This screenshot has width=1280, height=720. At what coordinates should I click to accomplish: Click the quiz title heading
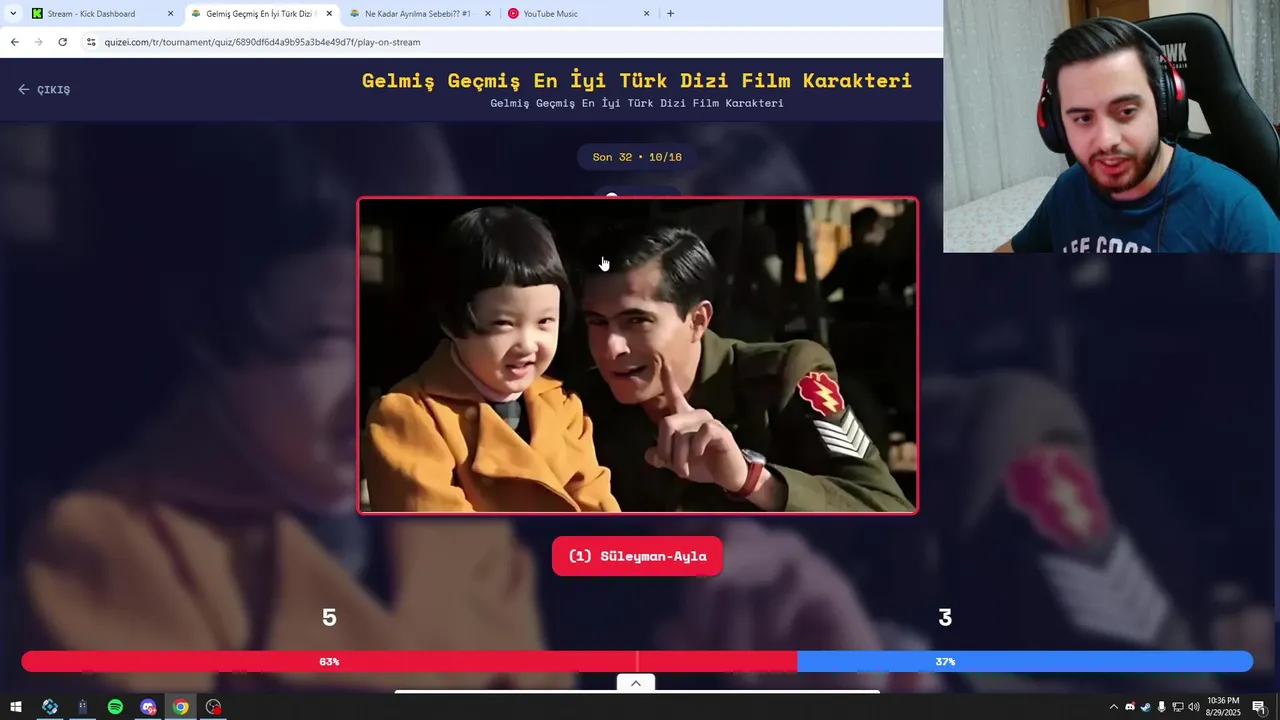point(637,81)
